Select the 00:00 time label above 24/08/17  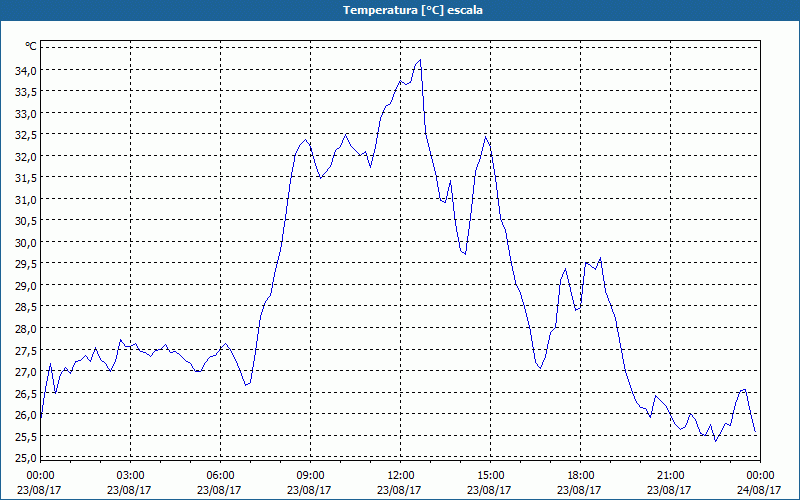[760, 476]
